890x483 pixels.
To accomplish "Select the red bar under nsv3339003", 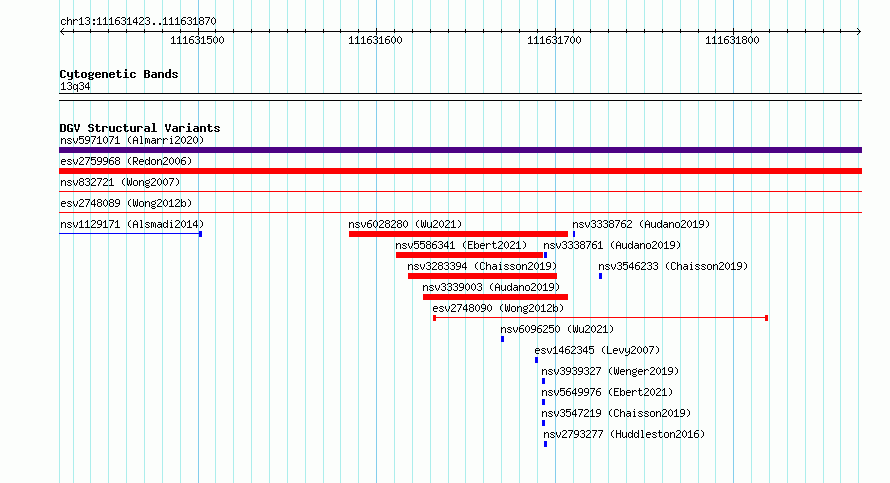I will 495,297.
